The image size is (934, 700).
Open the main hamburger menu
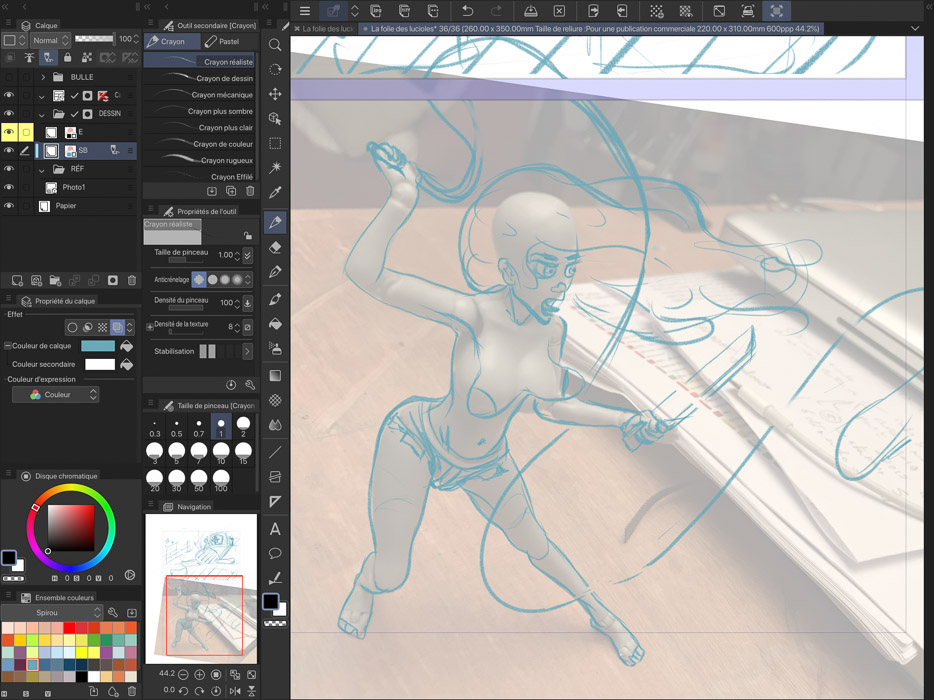click(x=305, y=11)
